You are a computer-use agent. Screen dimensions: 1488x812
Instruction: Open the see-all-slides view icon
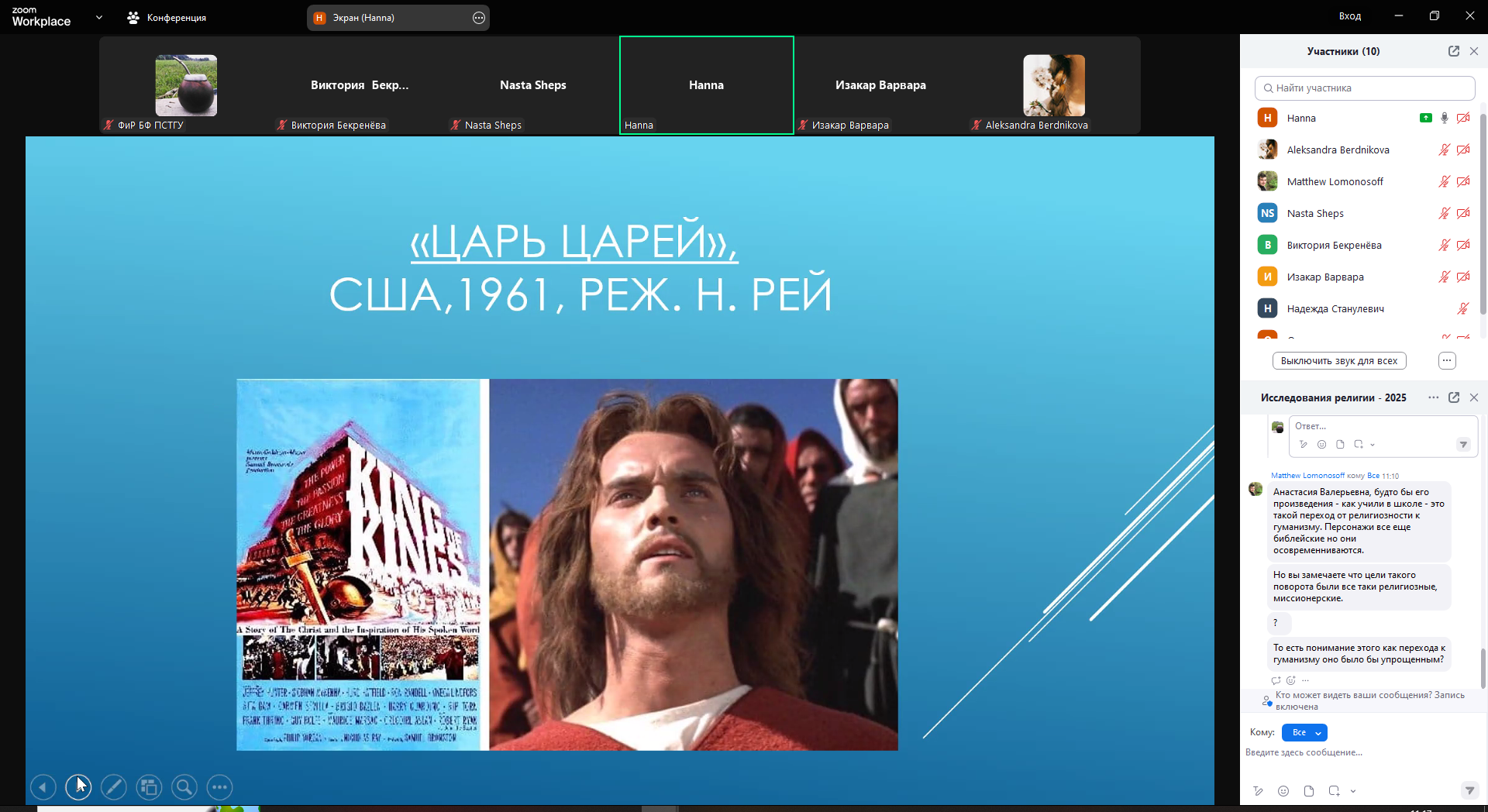pos(149,787)
